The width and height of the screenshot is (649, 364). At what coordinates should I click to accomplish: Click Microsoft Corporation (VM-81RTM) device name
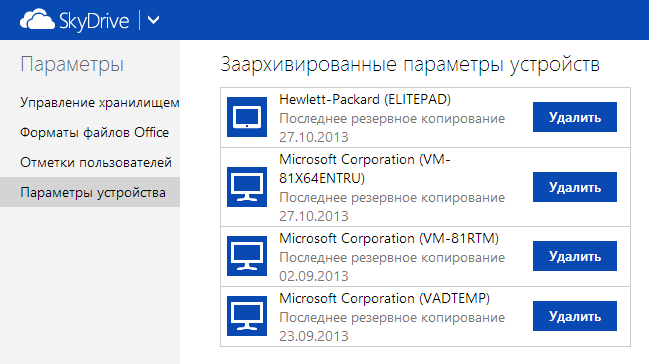coord(389,239)
